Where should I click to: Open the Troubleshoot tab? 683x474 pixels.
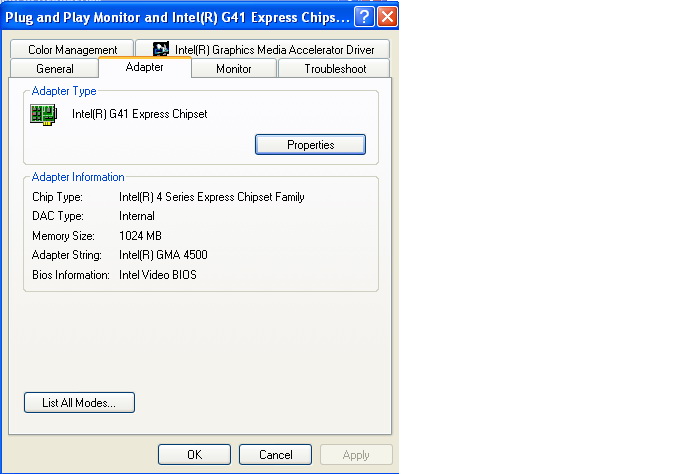pyautogui.click(x=334, y=69)
